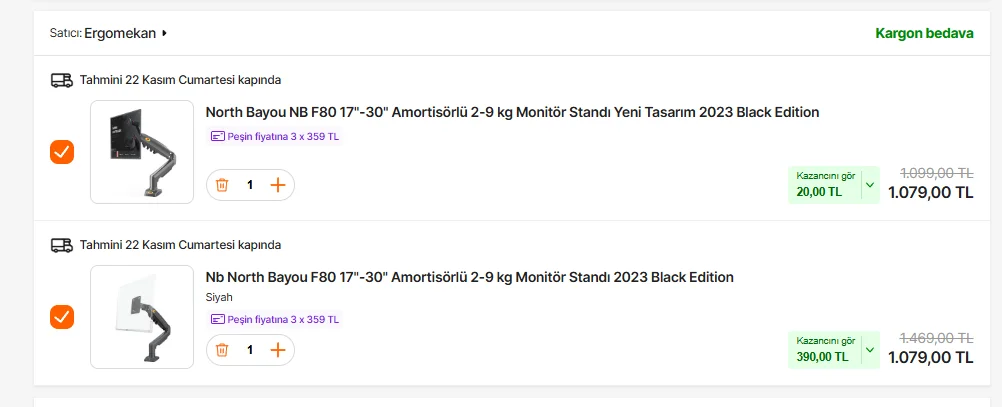Remove second Nb North Bayou item via trash
Screen dimensions: 1002x407
222,350
